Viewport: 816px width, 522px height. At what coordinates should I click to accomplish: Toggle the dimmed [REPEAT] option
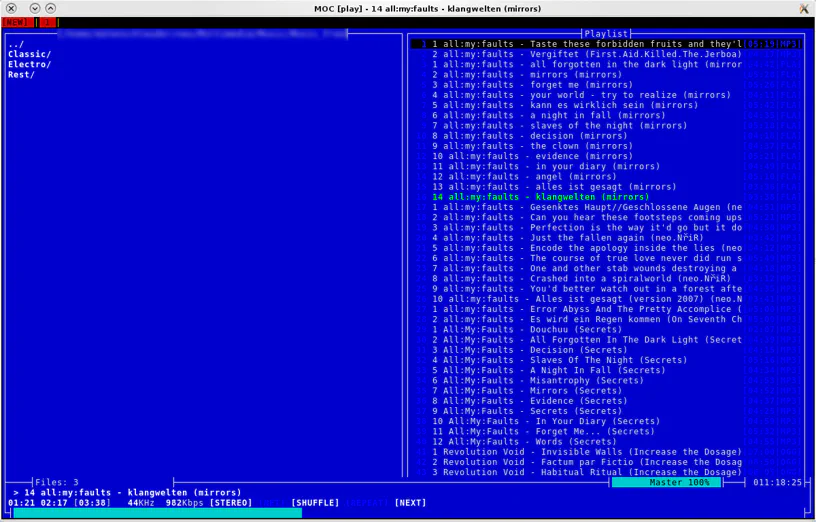click(367, 503)
